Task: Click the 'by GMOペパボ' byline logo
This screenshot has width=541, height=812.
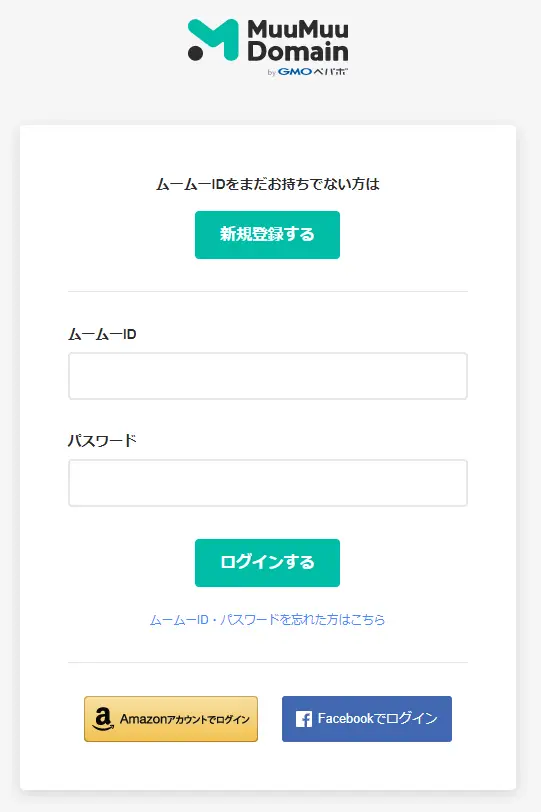Action: 308,71
